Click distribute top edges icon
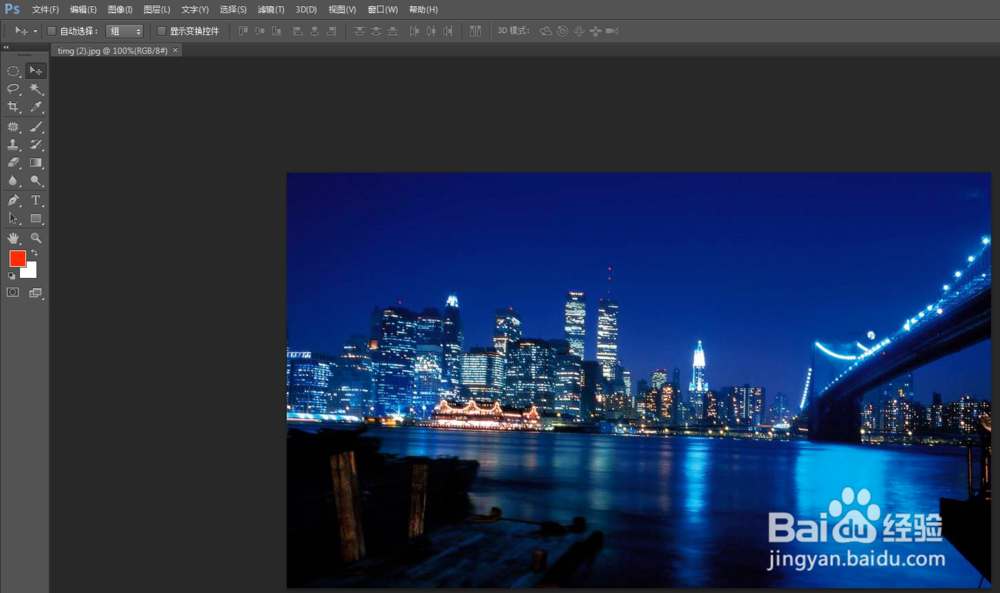This screenshot has height=593, width=1000. (360, 31)
